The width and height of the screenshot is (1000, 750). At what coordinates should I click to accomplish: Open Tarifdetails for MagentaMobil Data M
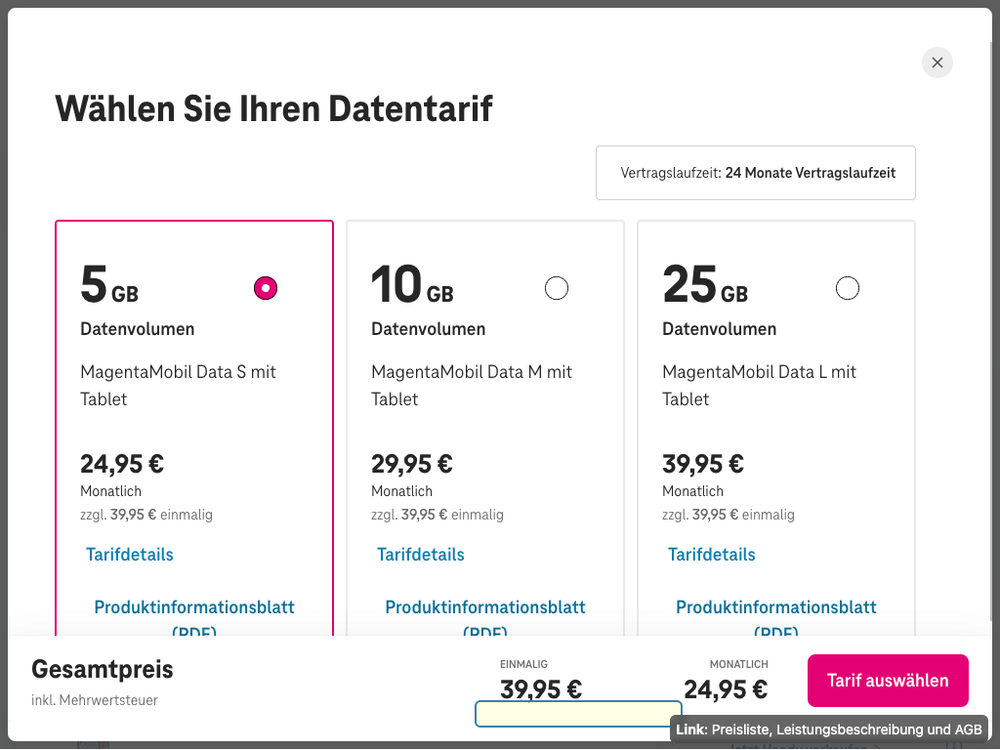421,554
